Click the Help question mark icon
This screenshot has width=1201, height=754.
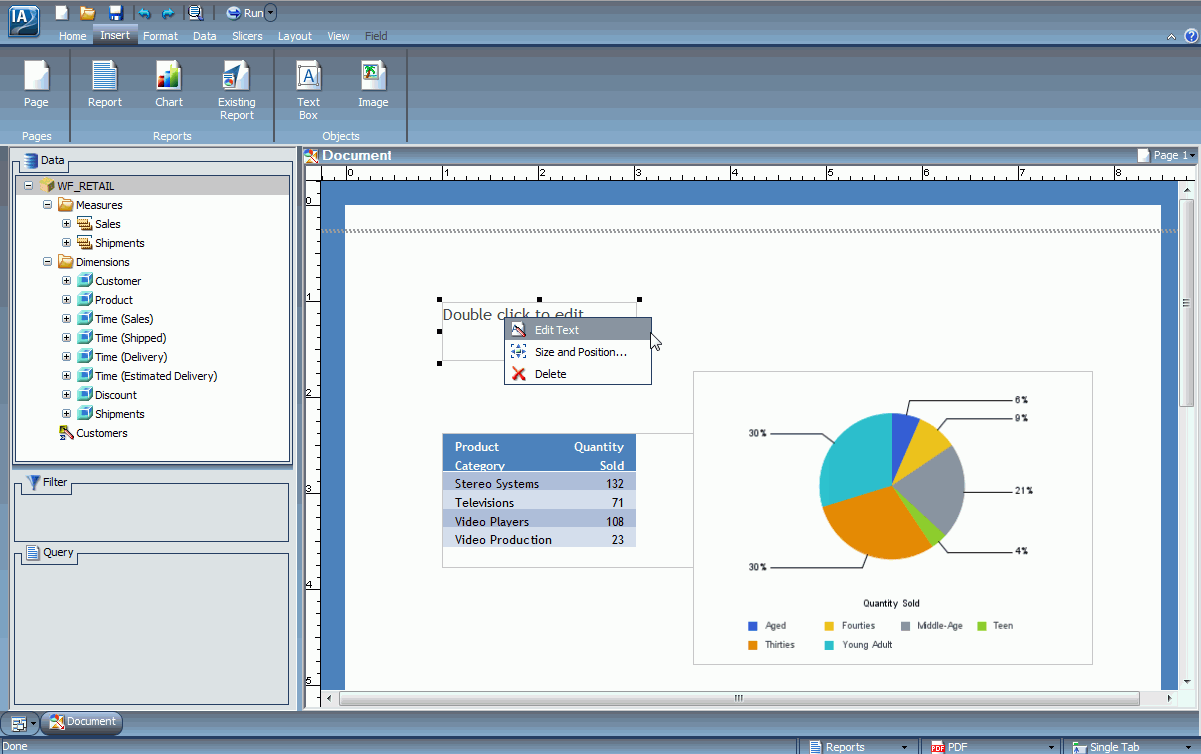coord(1191,36)
